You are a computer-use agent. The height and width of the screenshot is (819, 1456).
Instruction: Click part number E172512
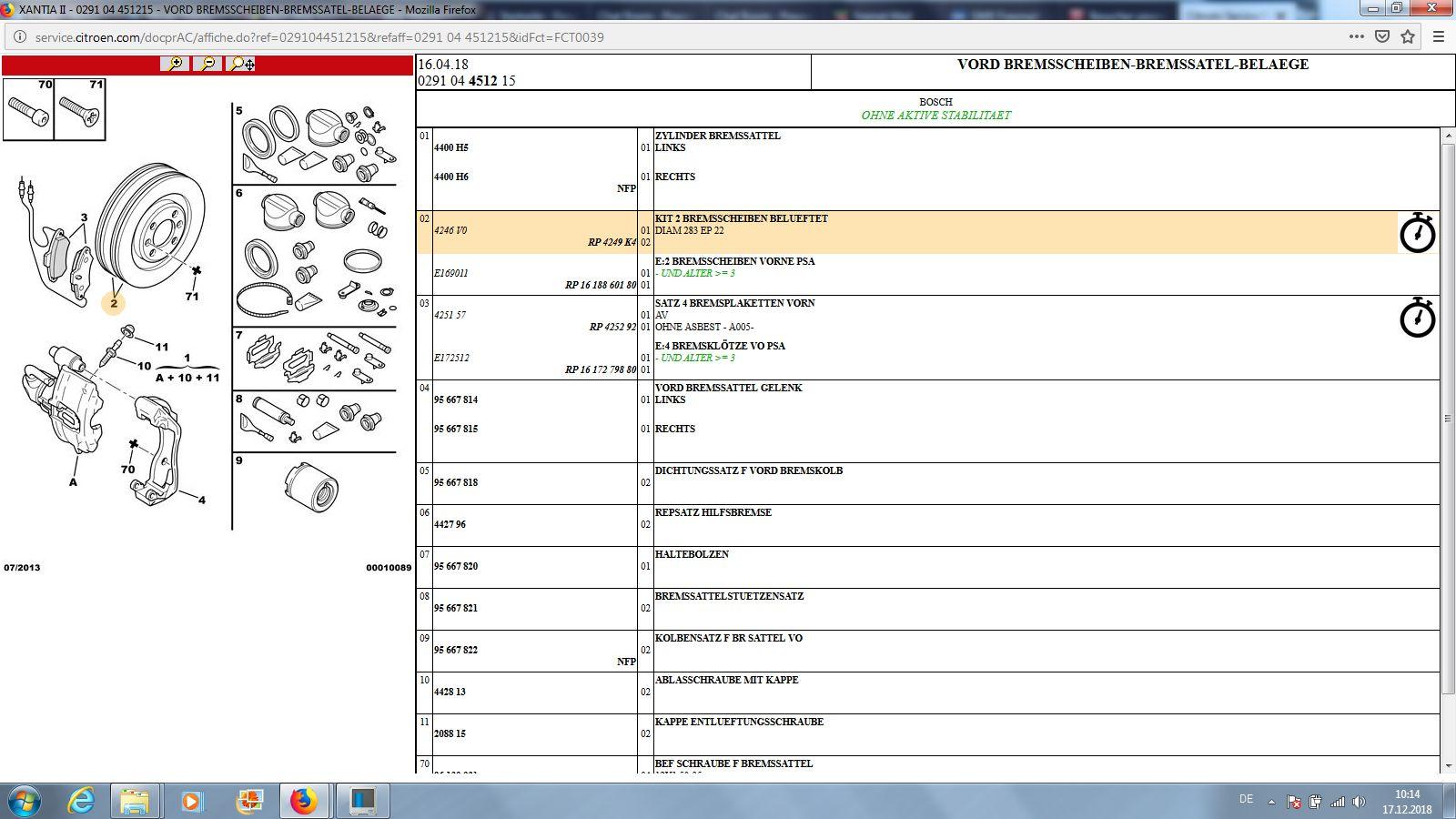451,358
